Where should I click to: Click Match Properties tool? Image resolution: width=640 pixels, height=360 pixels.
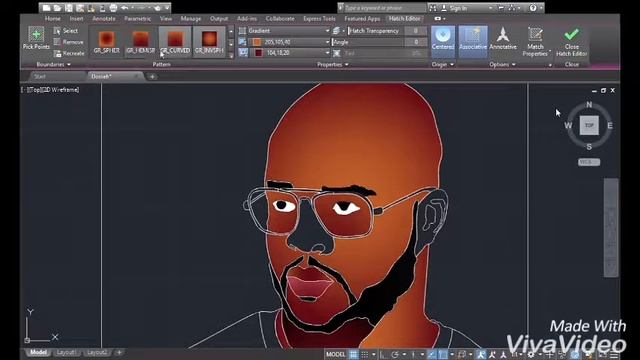535,41
